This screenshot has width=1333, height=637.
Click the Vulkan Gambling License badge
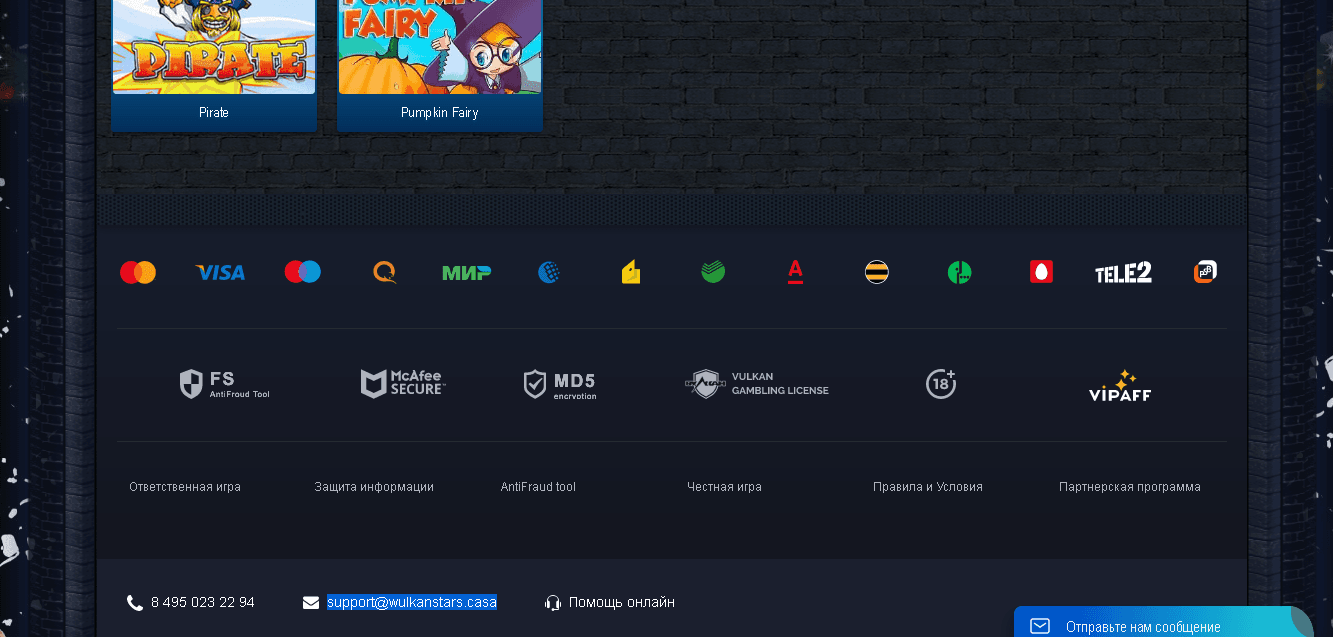click(757, 384)
